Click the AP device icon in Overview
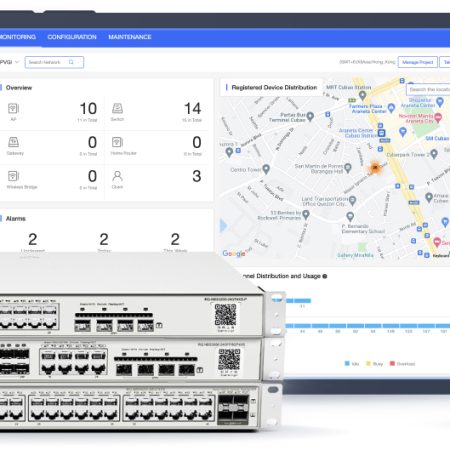The width and height of the screenshot is (450, 450). click(x=13, y=108)
